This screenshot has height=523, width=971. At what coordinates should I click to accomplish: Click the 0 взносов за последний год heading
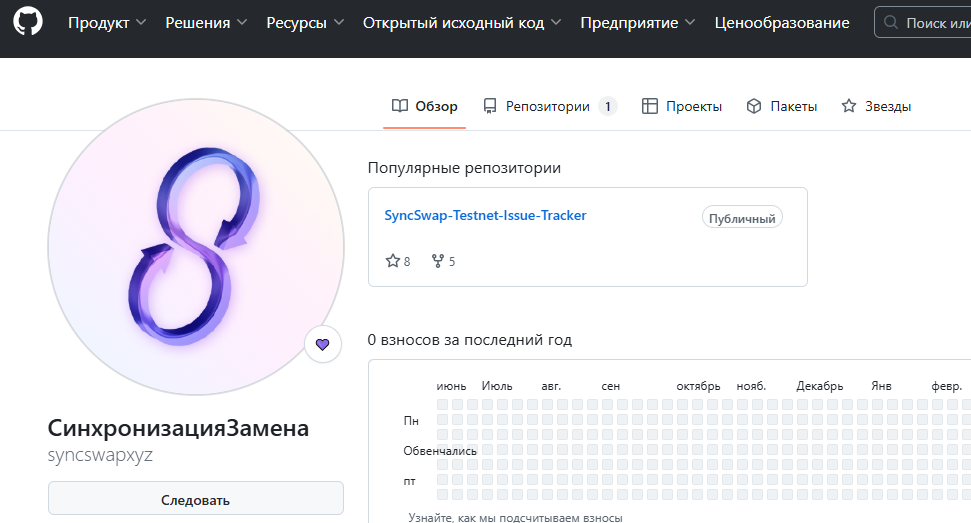tap(469, 340)
